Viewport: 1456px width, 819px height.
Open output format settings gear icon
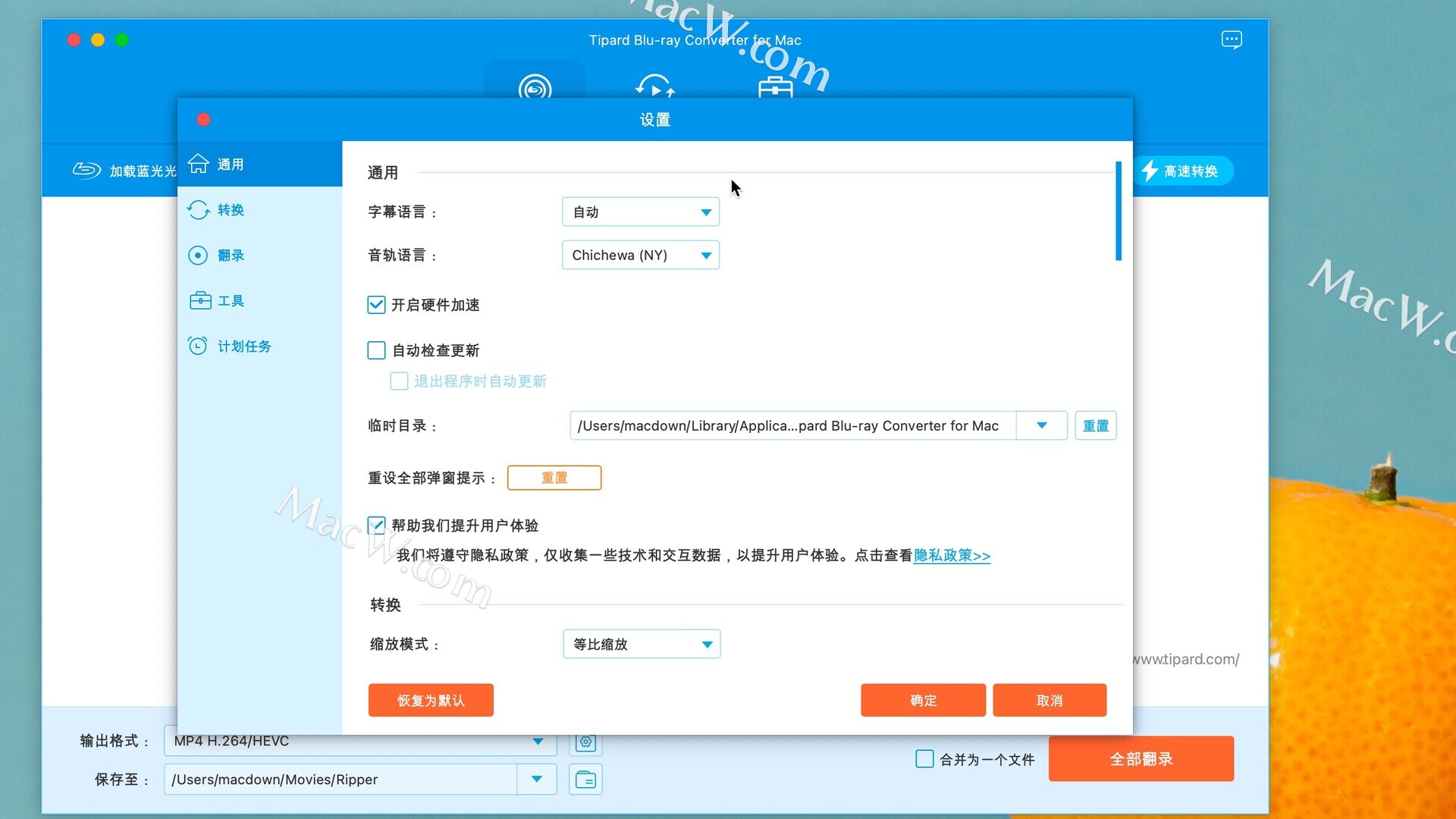pos(585,742)
